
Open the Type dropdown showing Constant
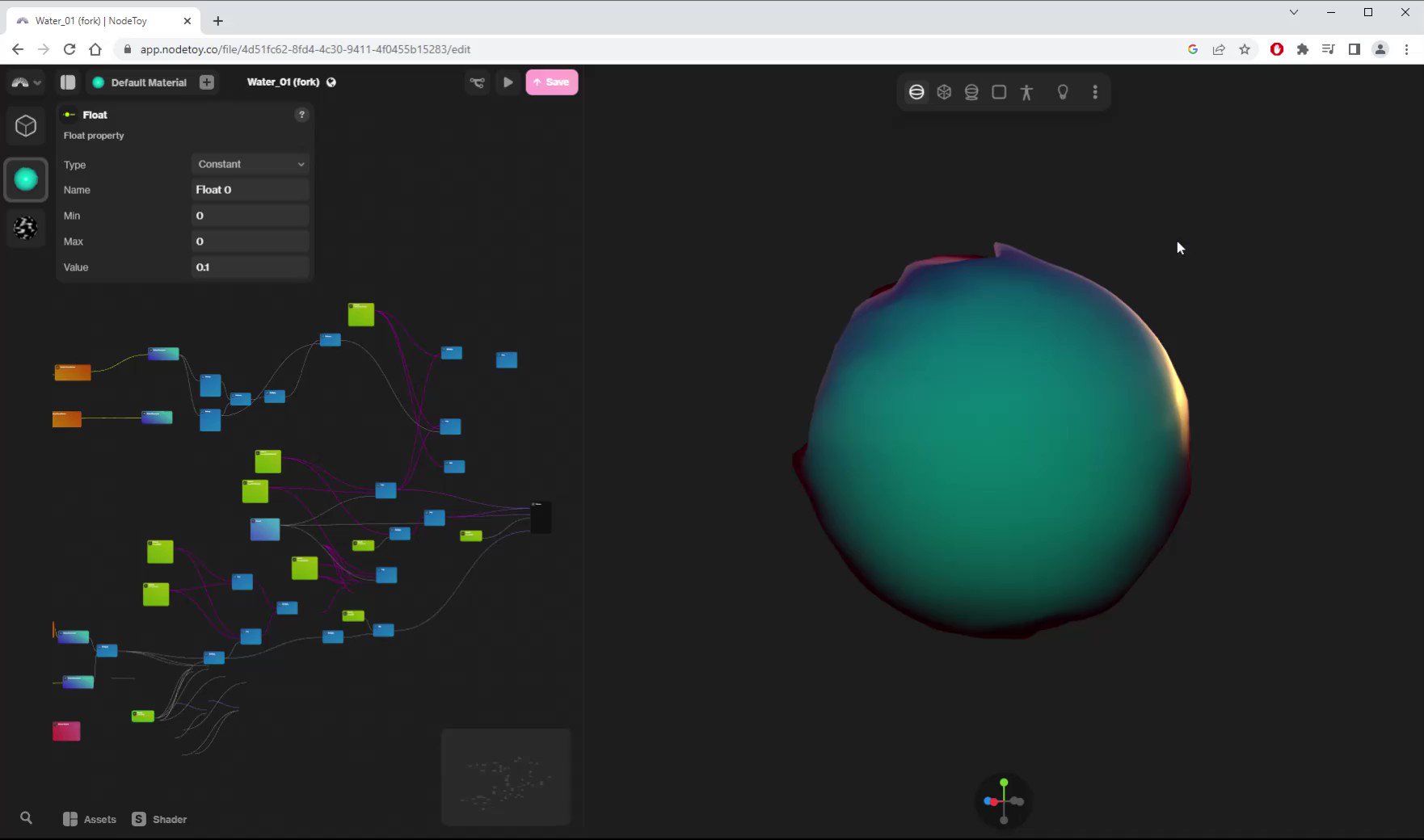point(249,164)
